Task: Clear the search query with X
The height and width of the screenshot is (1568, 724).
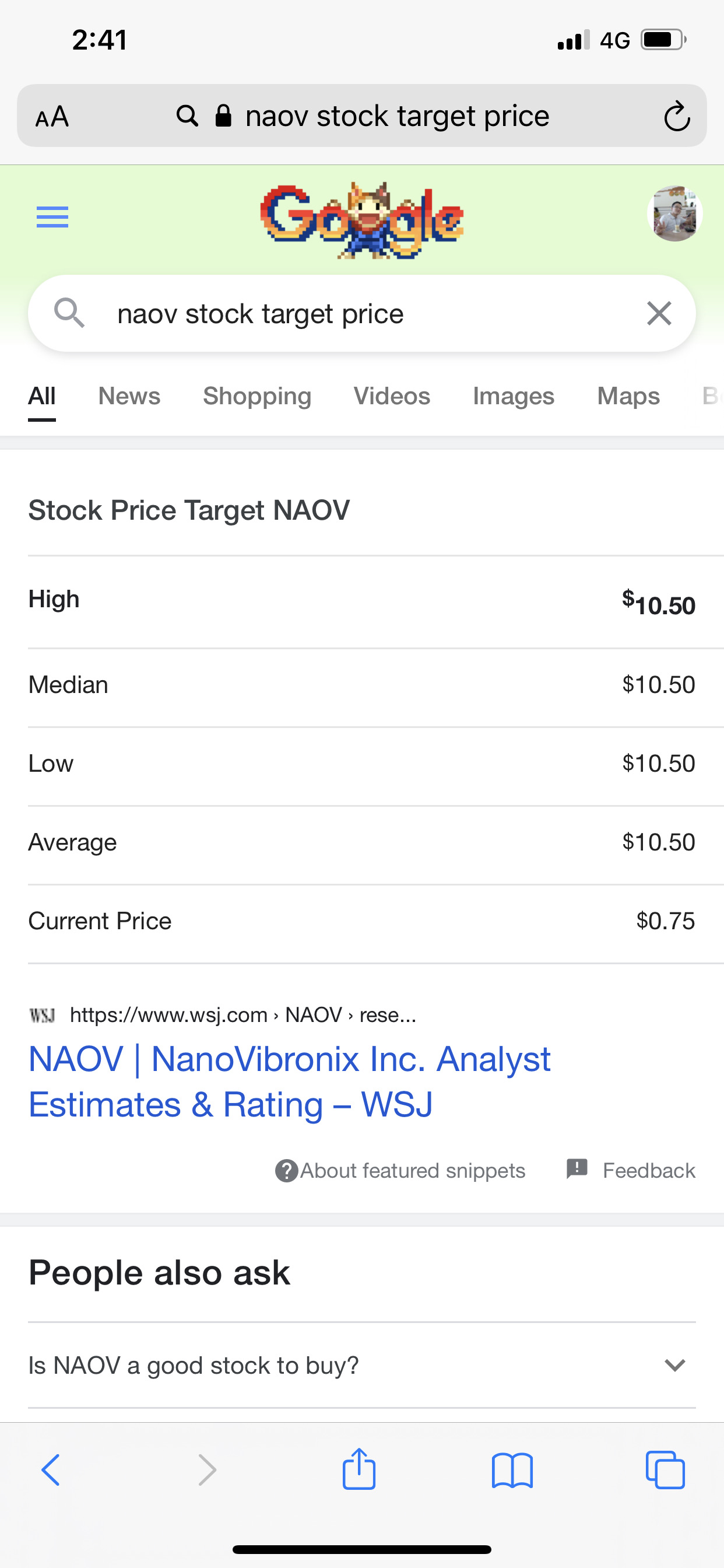Action: (659, 313)
